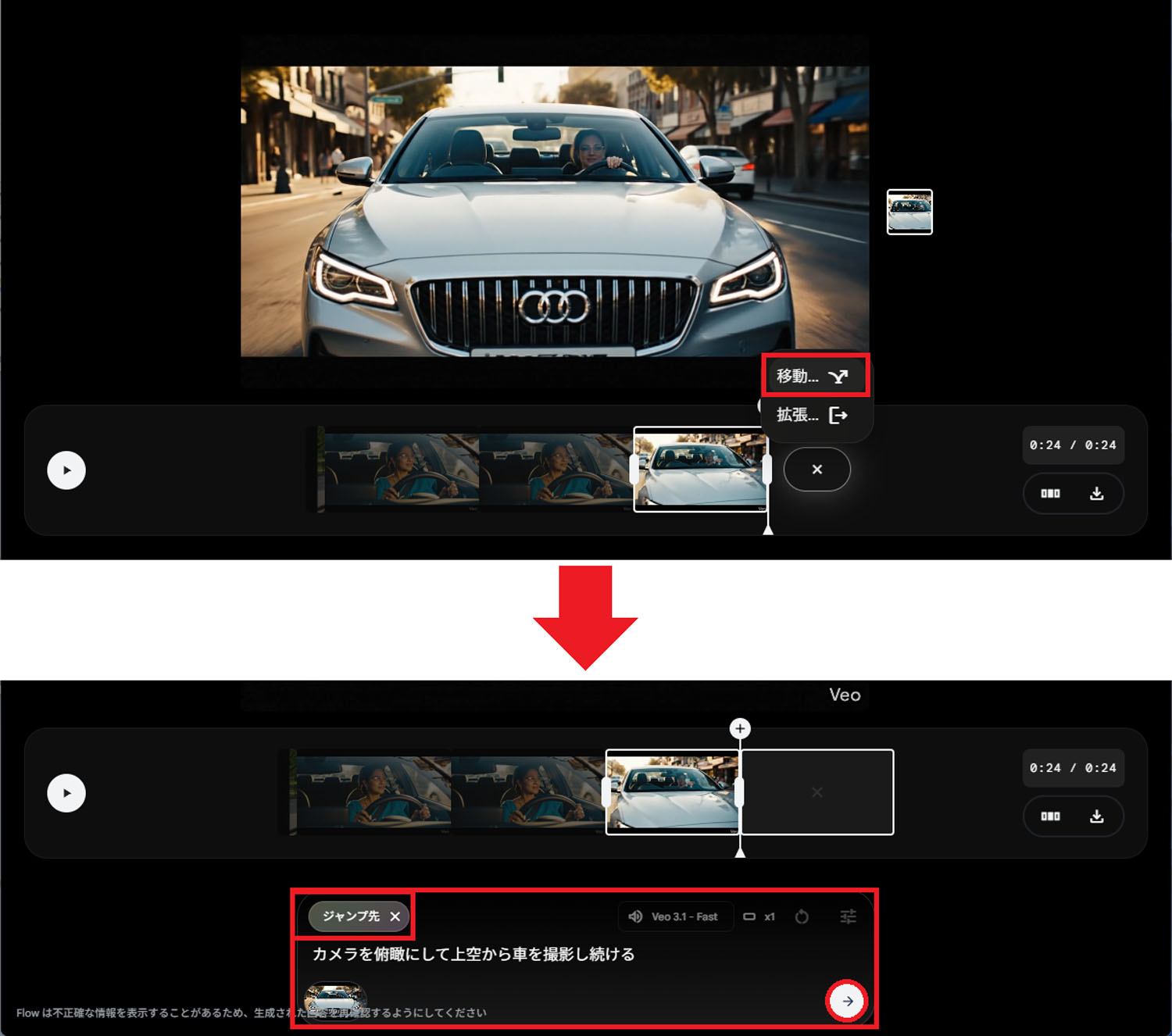Dismiss the timeline selection with the X button
Screen dimensions: 1172x1036
(x=816, y=470)
